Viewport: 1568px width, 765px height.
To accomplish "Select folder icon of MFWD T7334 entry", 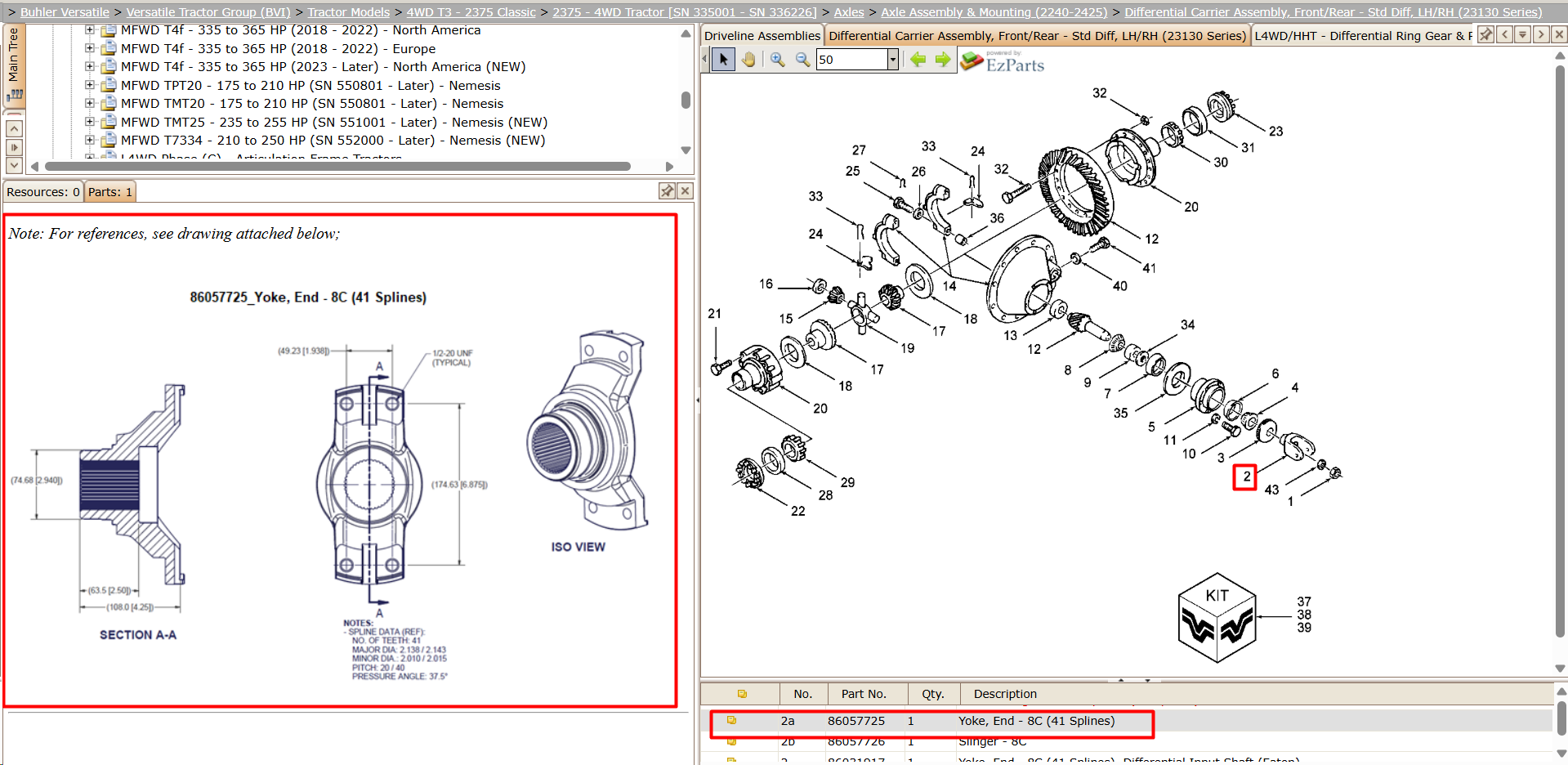I will click(109, 140).
